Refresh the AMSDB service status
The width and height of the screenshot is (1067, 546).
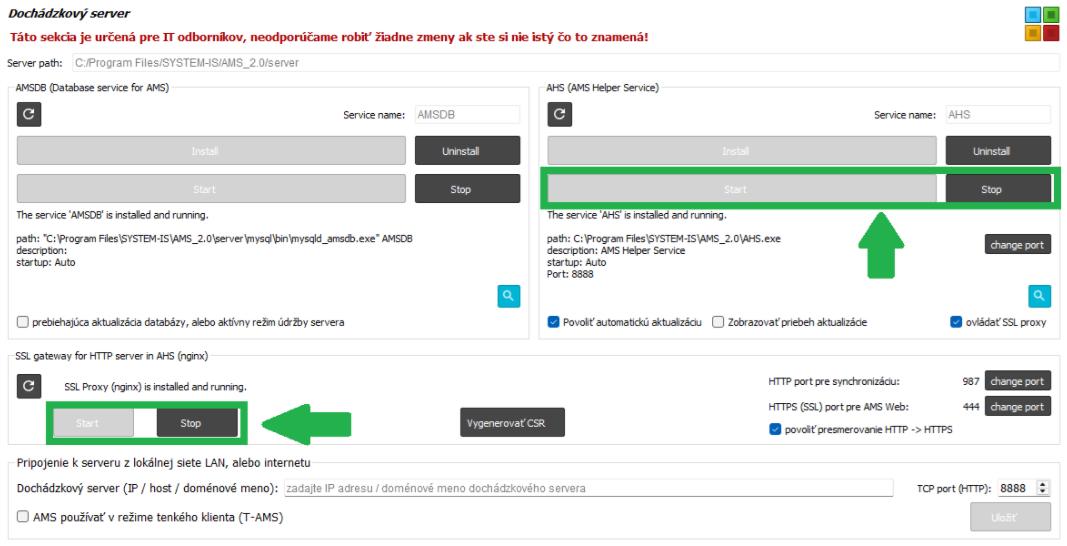coord(27,115)
